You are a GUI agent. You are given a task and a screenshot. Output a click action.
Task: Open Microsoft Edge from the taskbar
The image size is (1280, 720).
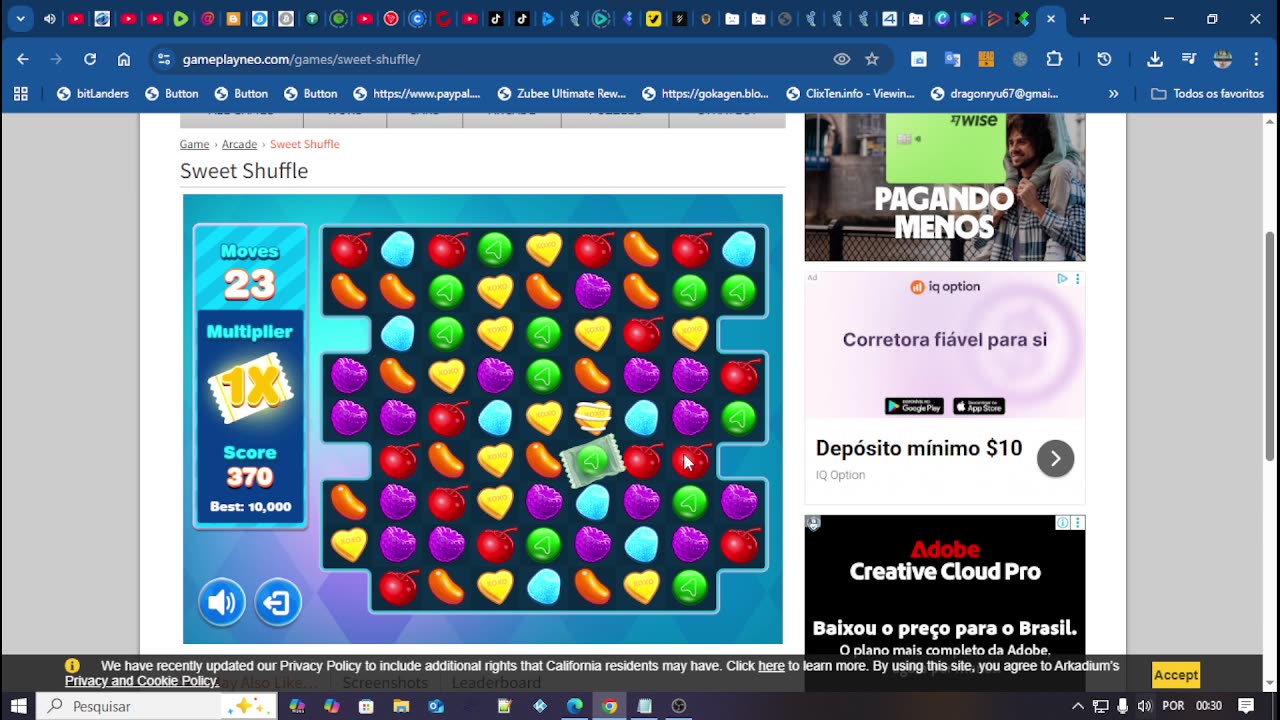click(x=575, y=706)
